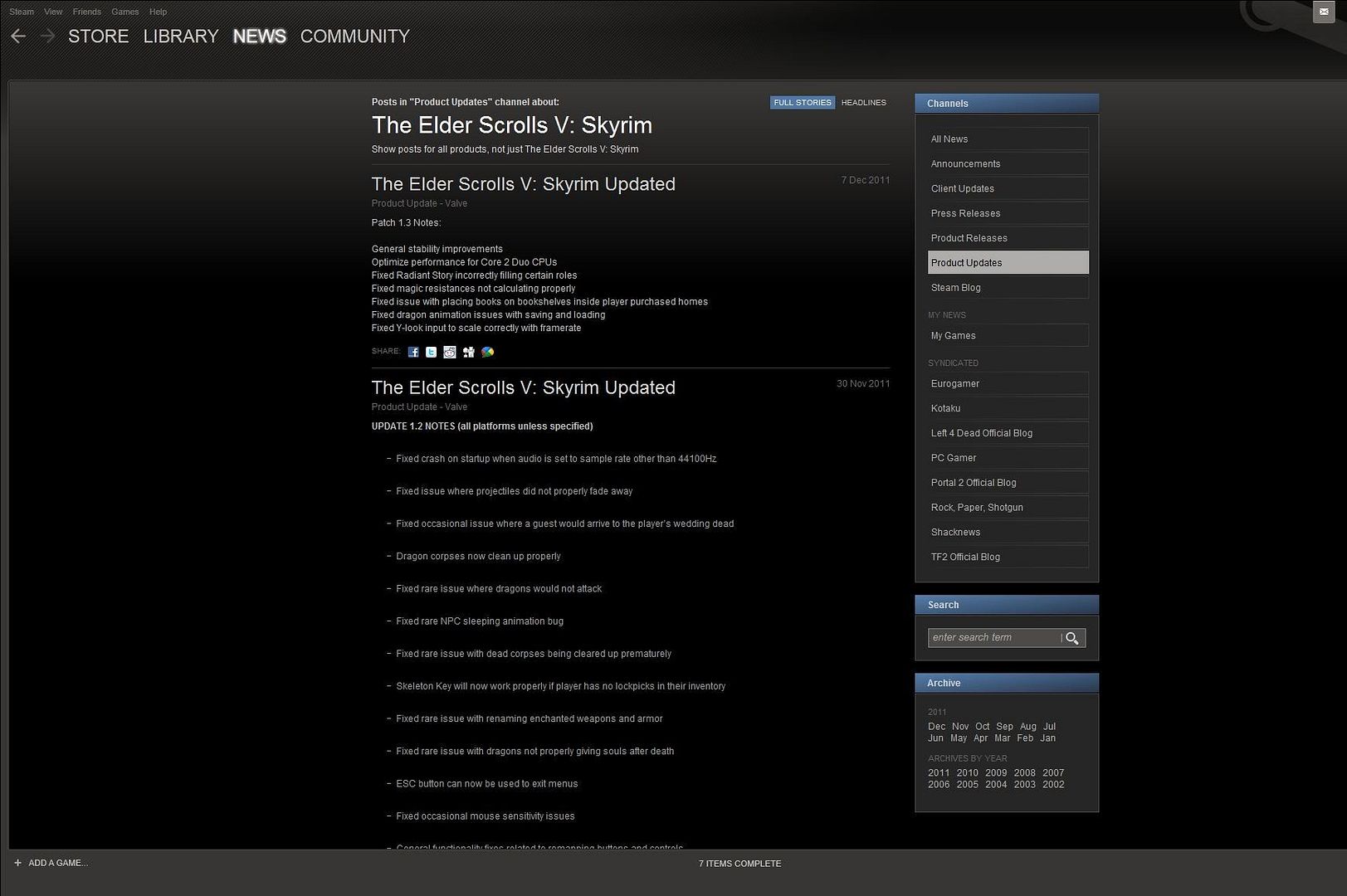Share 7 Dec post on Twitter
Image resolution: width=1347 pixels, height=896 pixels.
(432, 352)
